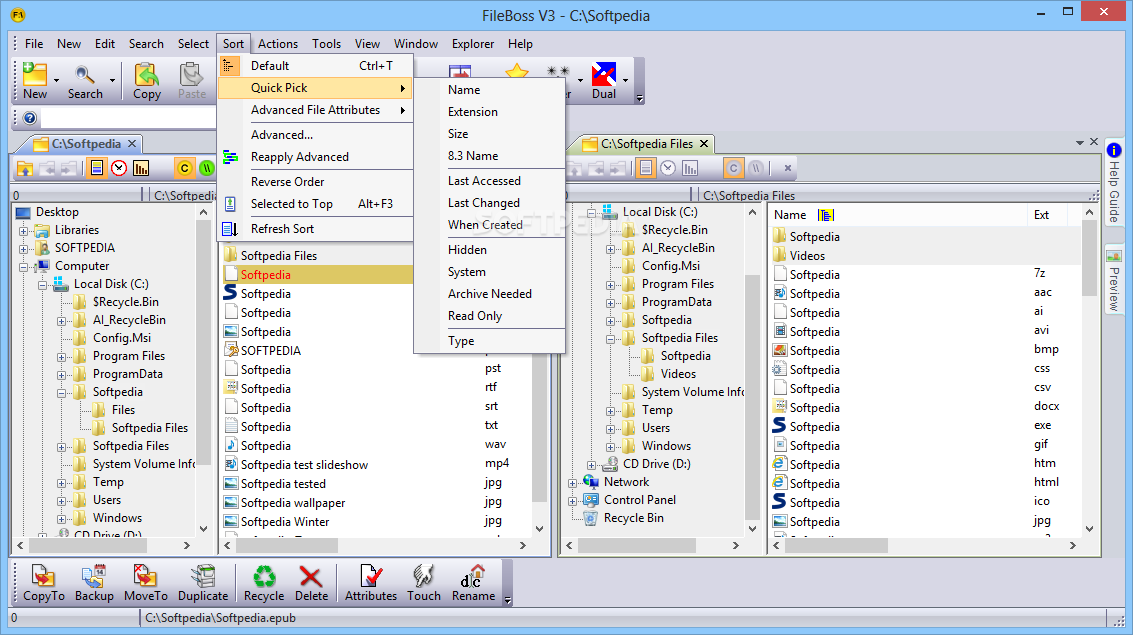Click the Ext column header in right pane
The width and height of the screenshot is (1133, 635).
[x=1041, y=215]
